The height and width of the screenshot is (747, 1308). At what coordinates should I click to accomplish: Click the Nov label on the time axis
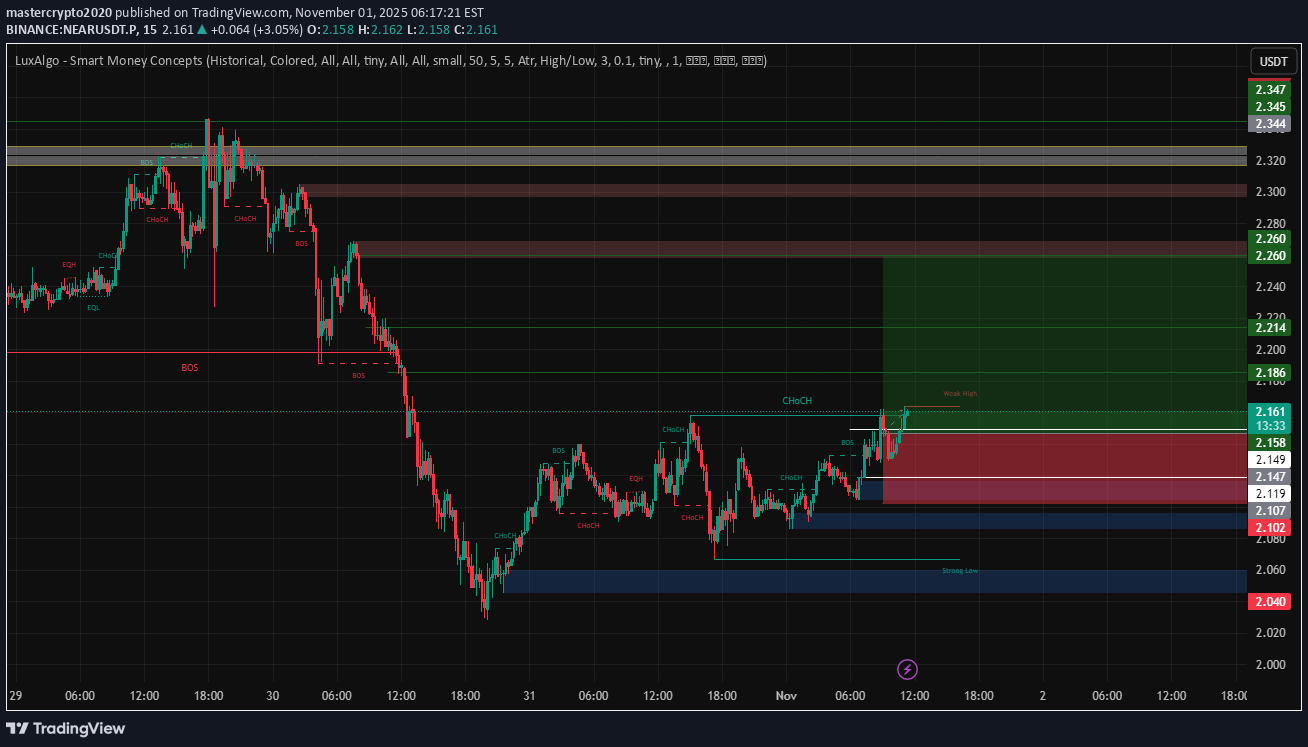tap(786, 695)
